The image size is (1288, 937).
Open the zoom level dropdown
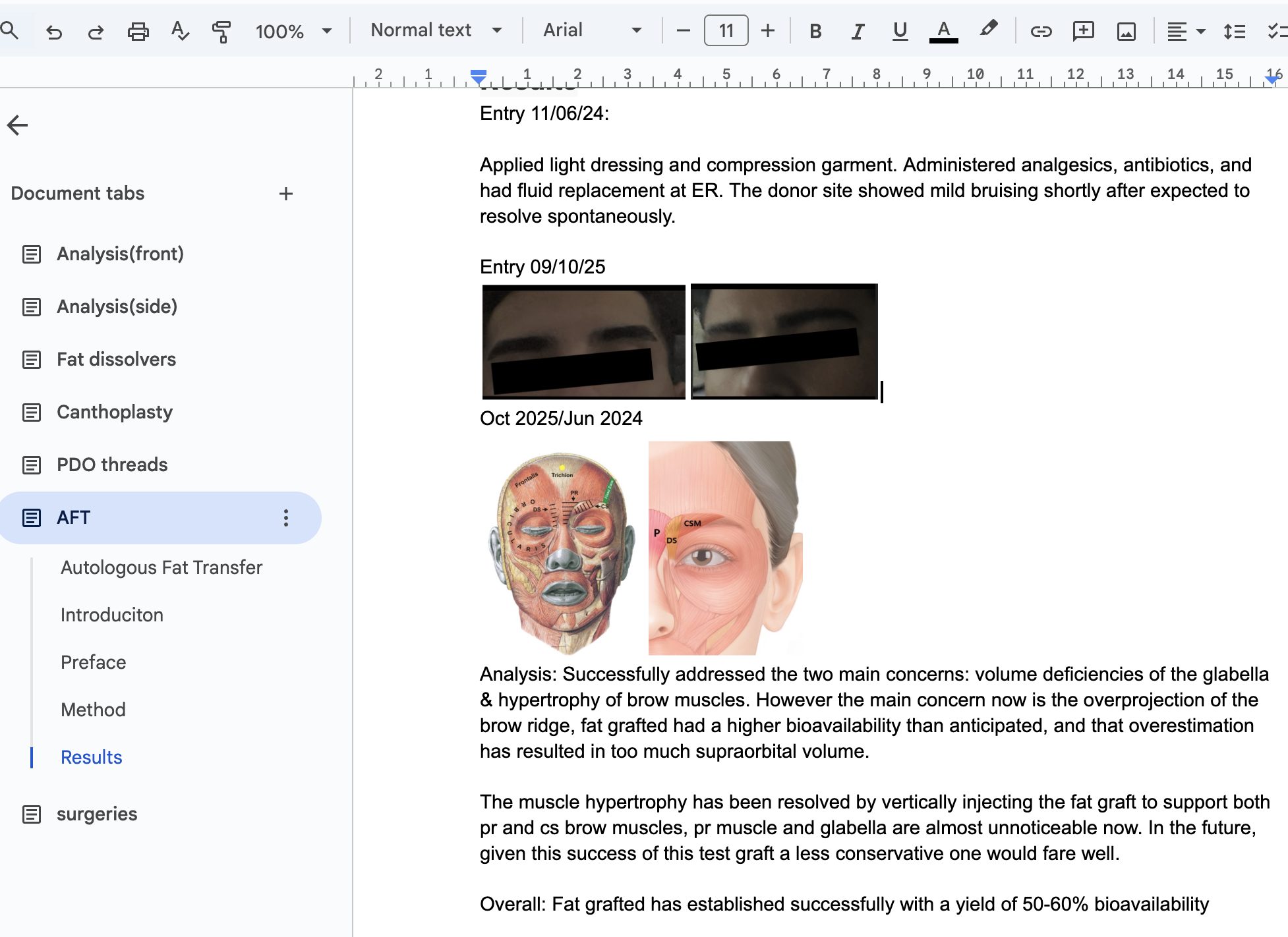294,31
